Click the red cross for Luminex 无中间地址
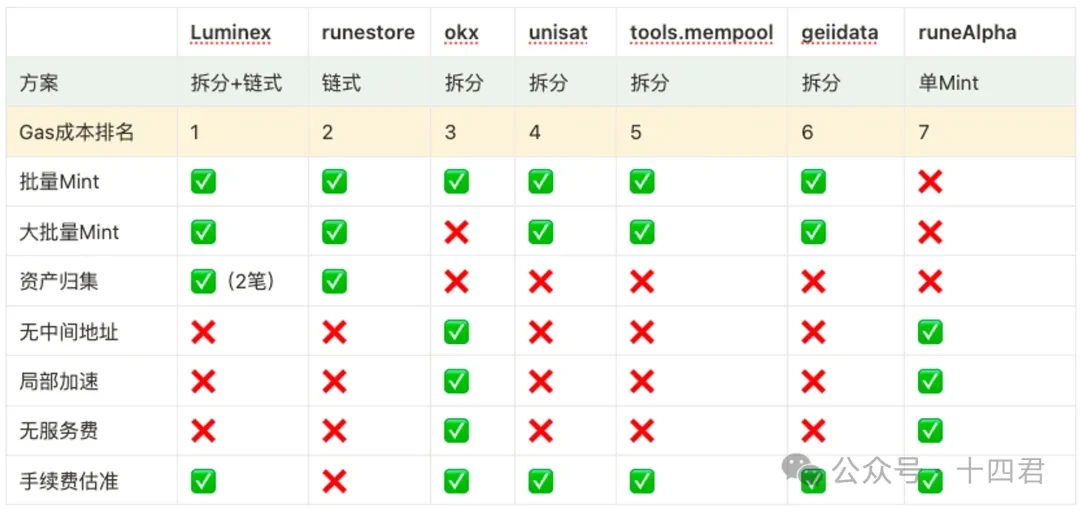Screen dimensions: 1080x514 [x=203, y=332]
